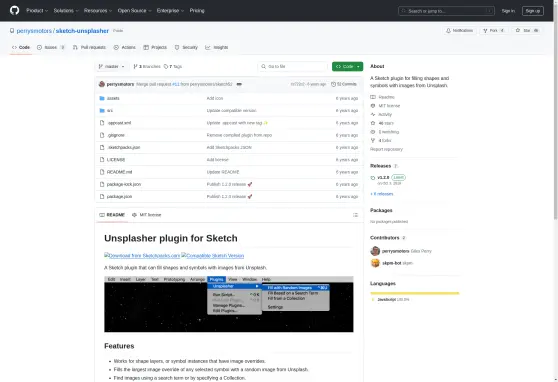
Task: Open the src folder
Action: pos(110,111)
